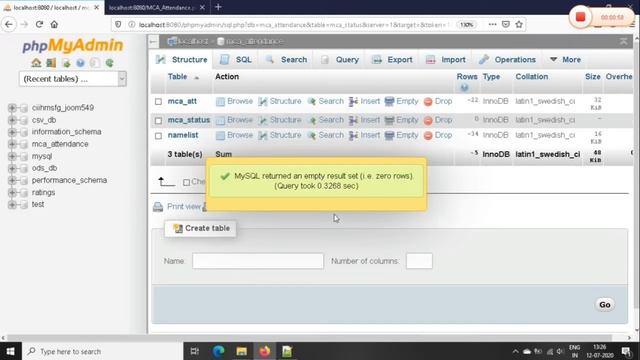Click the Empty icon for namelist row
The image size is (640, 360).
click(x=389, y=136)
